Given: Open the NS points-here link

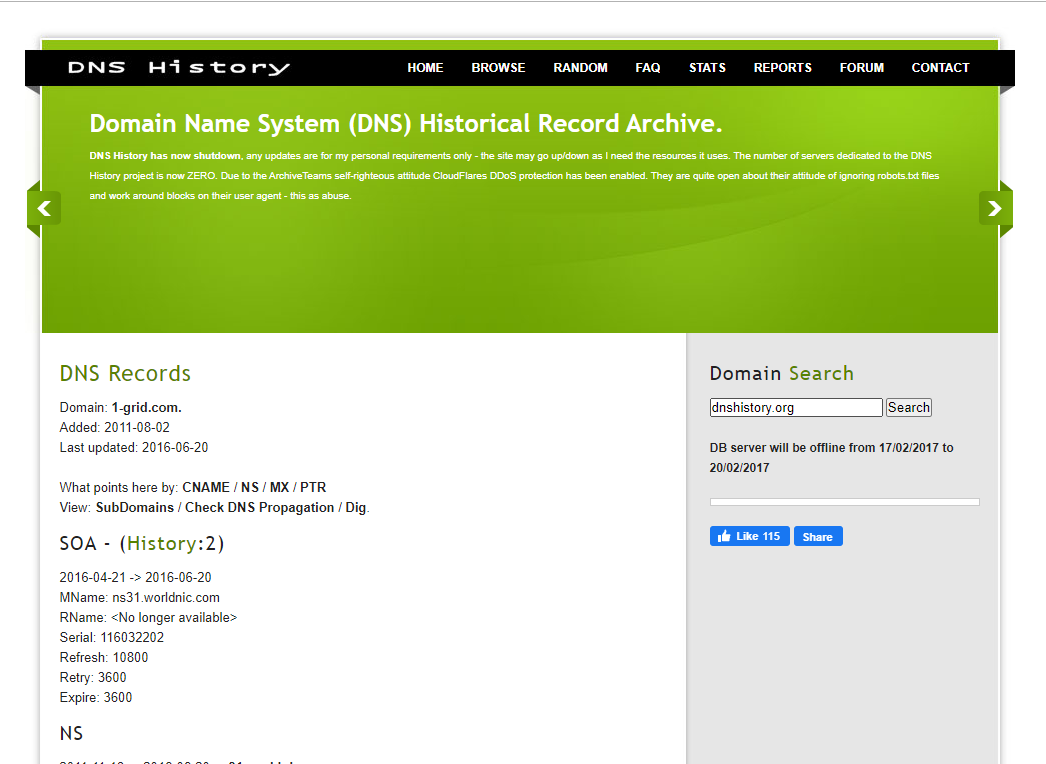Looking at the screenshot, I should pyautogui.click(x=249, y=488).
